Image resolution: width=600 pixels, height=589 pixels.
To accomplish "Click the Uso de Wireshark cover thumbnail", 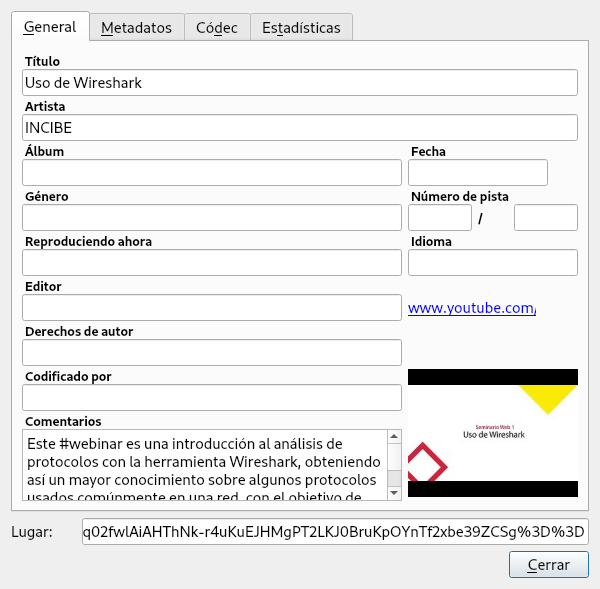I will (493, 433).
